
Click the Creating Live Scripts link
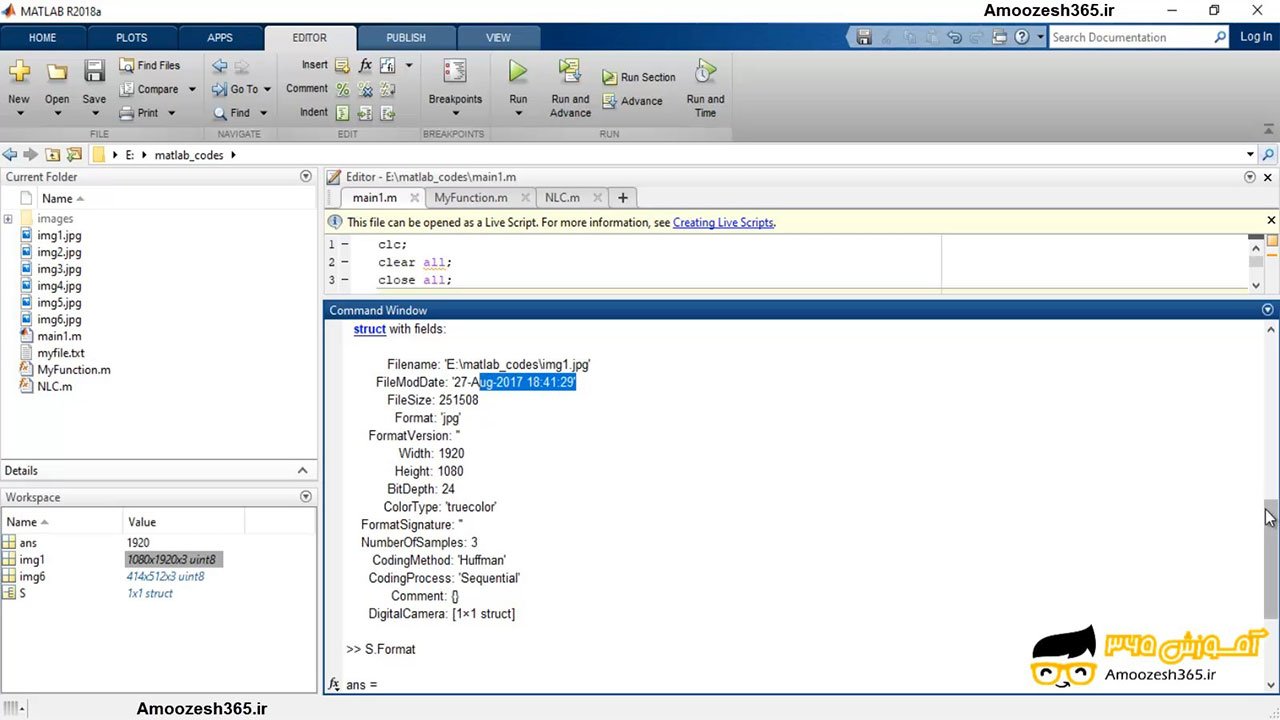click(723, 223)
